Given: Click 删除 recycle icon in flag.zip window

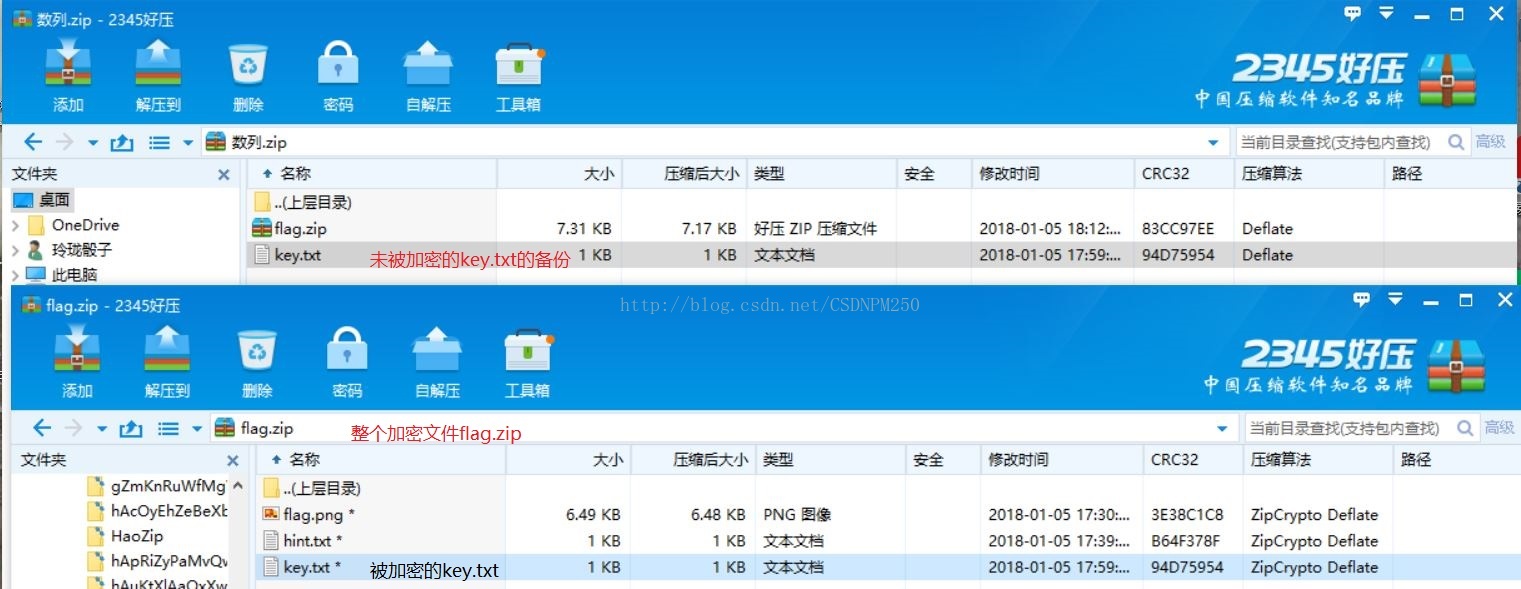Looking at the screenshot, I should (257, 350).
